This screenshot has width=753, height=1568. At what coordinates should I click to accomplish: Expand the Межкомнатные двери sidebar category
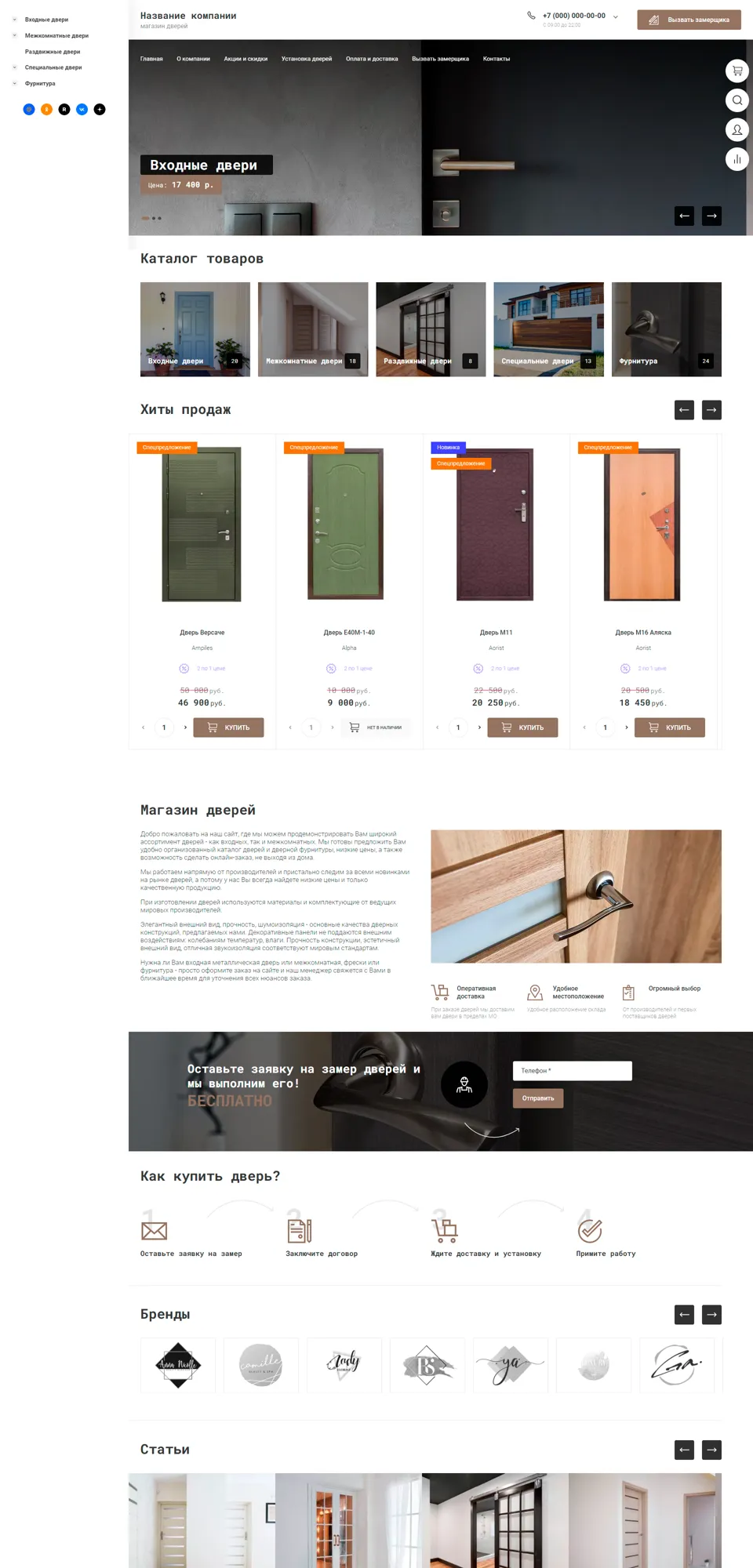14,35
